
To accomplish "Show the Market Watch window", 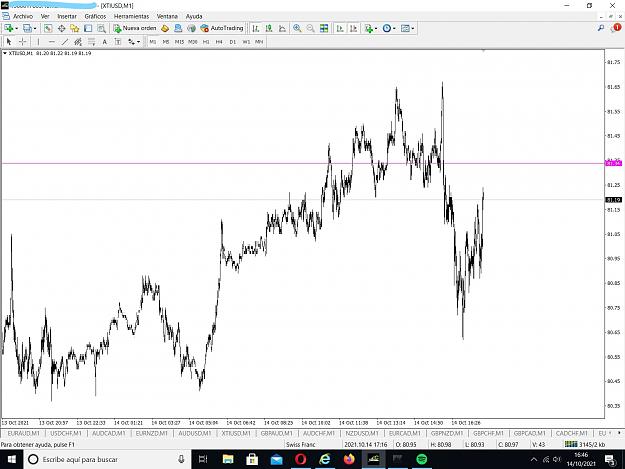I will coord(48,28).
